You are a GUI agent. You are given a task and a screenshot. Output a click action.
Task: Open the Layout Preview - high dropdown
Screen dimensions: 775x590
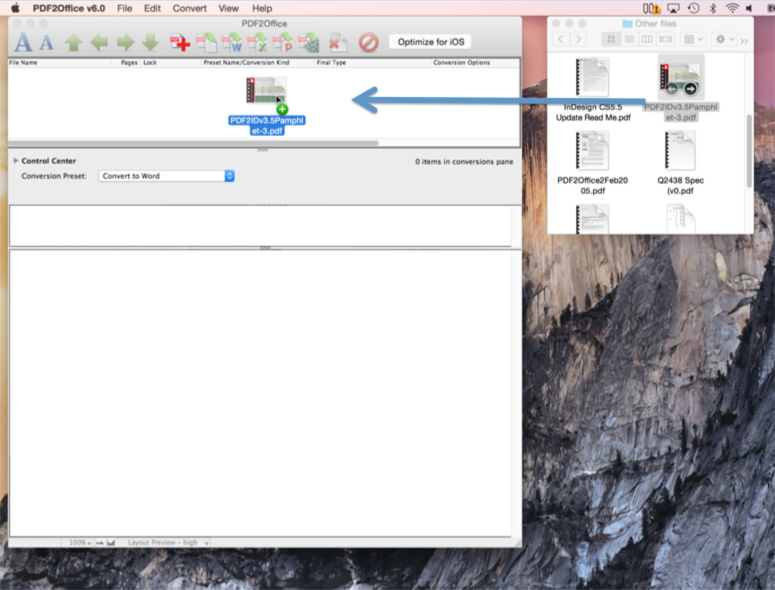168,543
